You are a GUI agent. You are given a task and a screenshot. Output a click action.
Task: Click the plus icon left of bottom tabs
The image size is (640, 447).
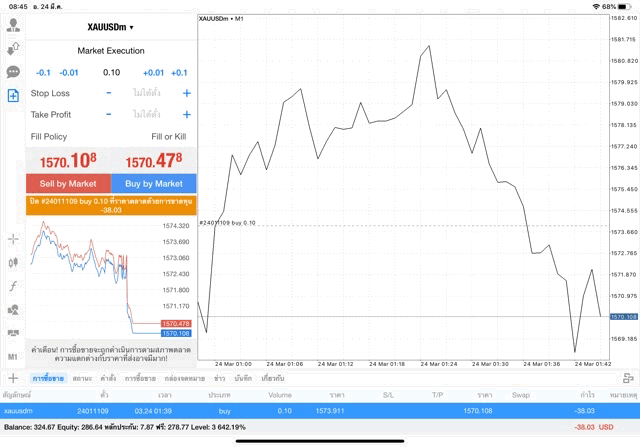click(x=13, y=378)
